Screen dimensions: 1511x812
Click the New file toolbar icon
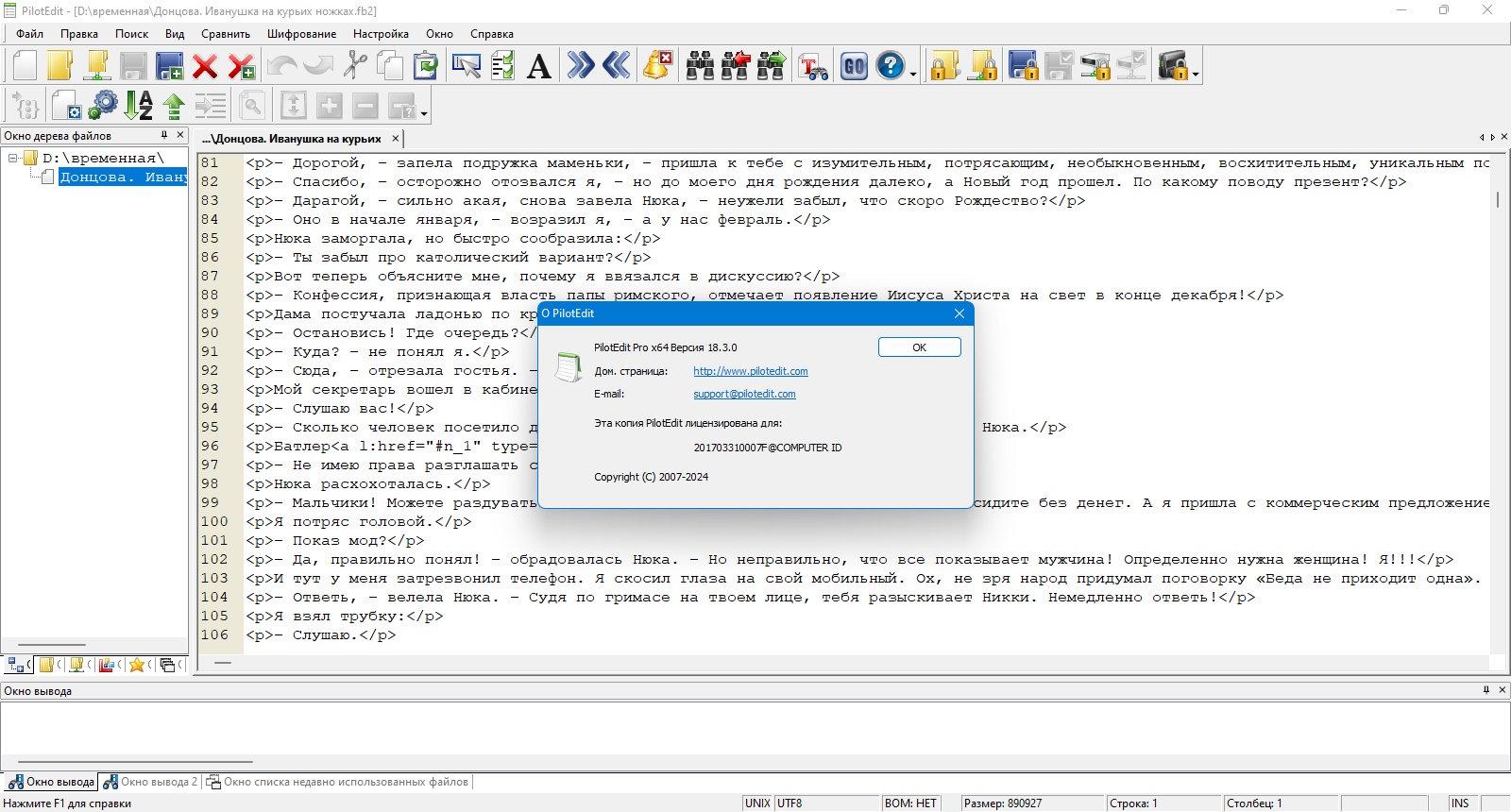click(25, 66)
